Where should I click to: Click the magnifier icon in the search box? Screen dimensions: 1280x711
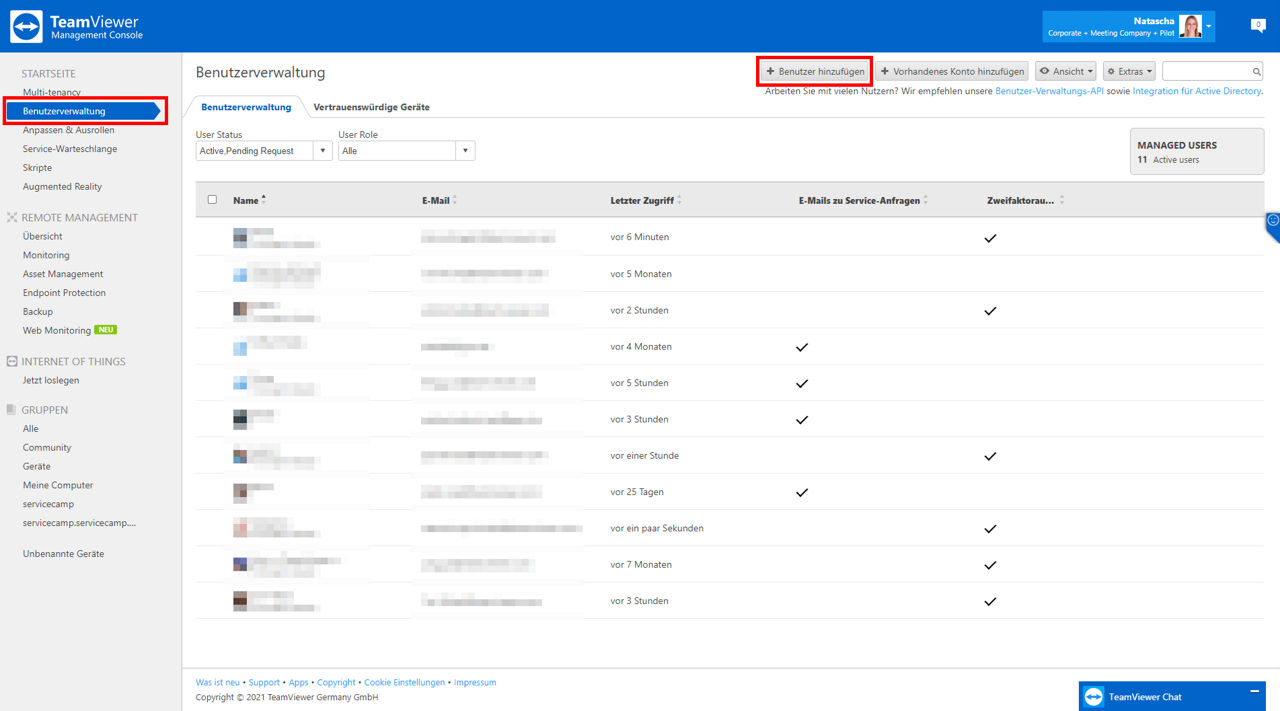click(x=1257, y=72)
